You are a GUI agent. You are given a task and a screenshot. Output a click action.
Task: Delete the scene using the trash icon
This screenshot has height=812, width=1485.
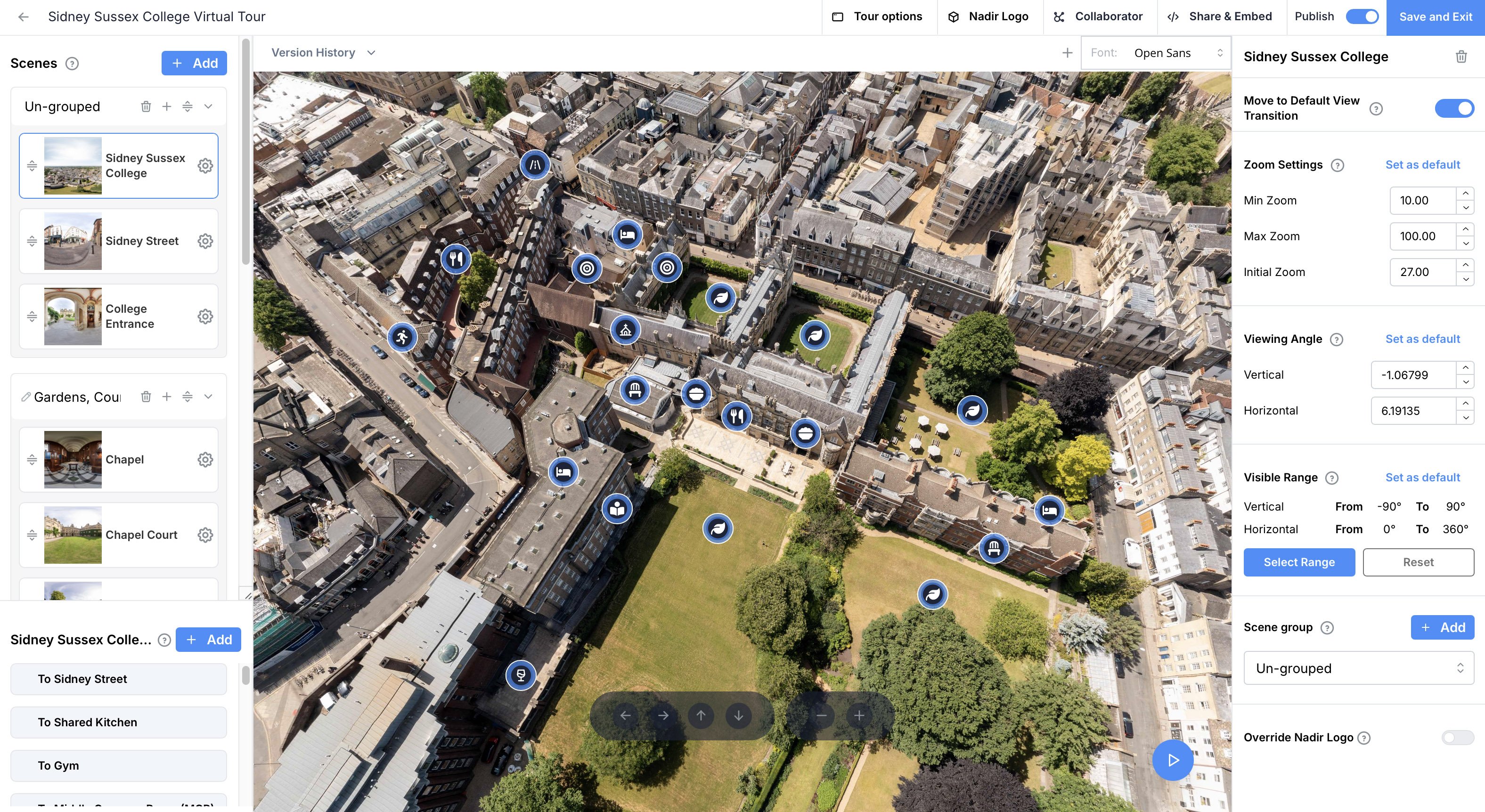point(1461,57)
